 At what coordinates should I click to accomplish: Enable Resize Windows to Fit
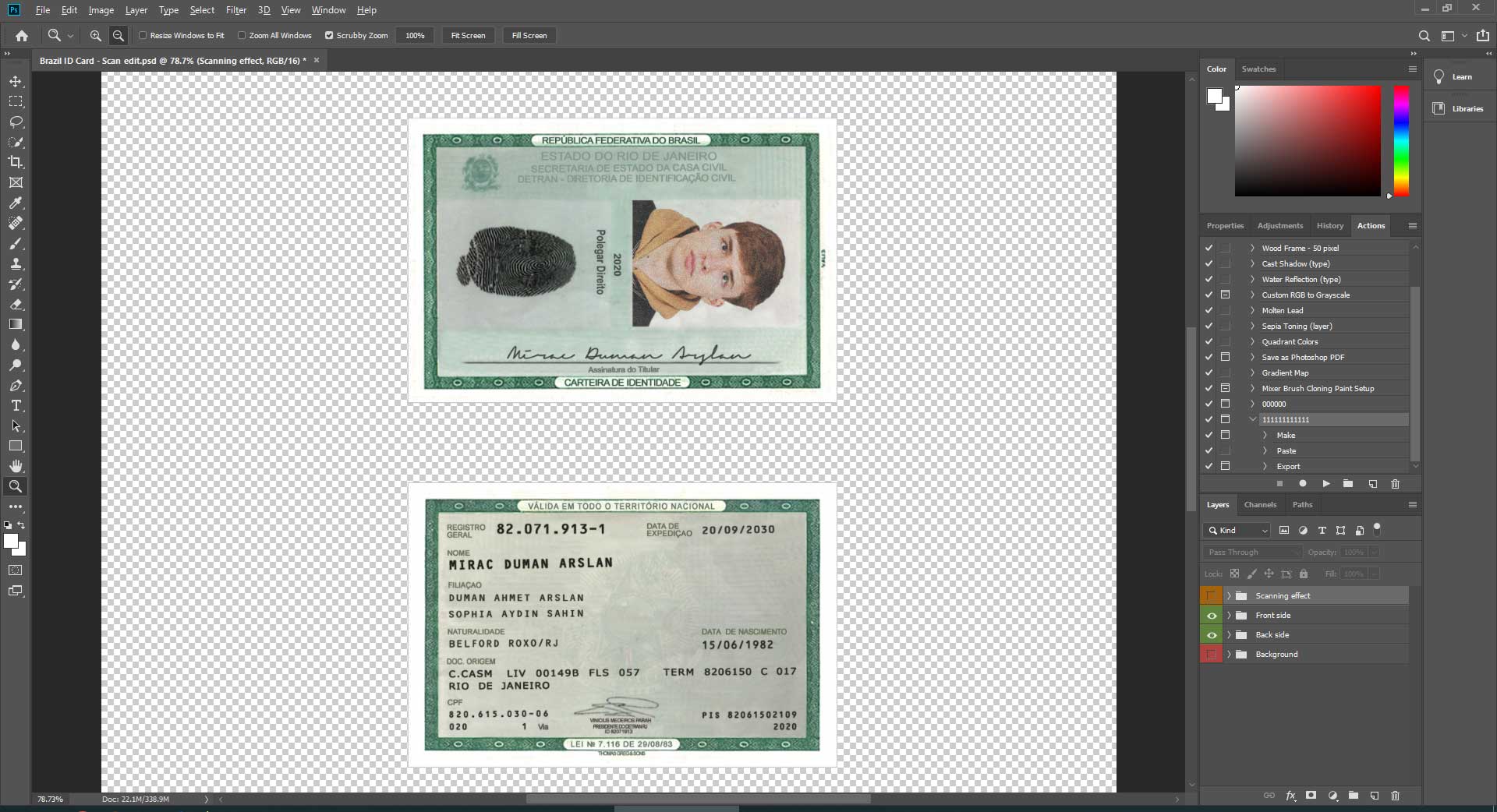[x=144, y=35]
